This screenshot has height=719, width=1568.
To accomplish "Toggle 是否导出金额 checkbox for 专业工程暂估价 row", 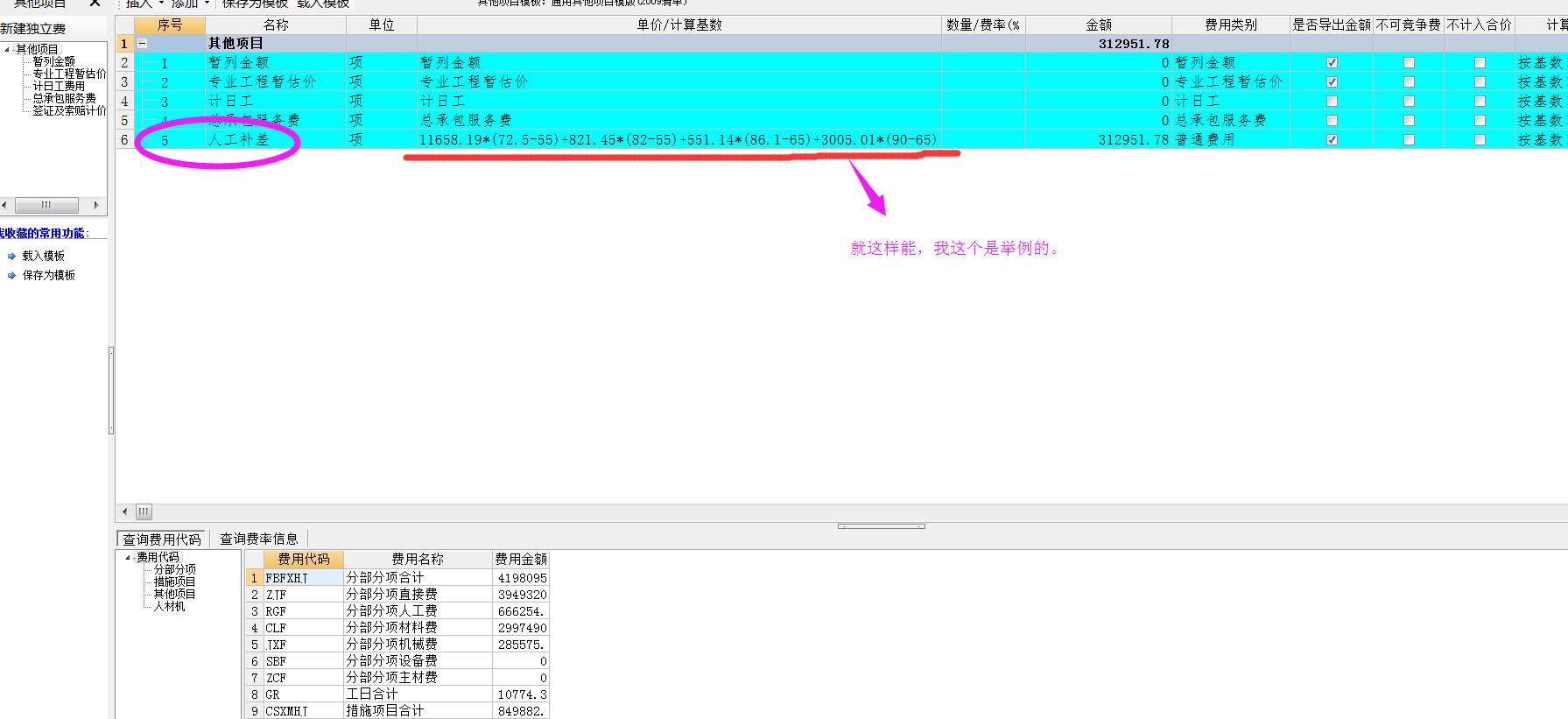I will [1332, 81].
